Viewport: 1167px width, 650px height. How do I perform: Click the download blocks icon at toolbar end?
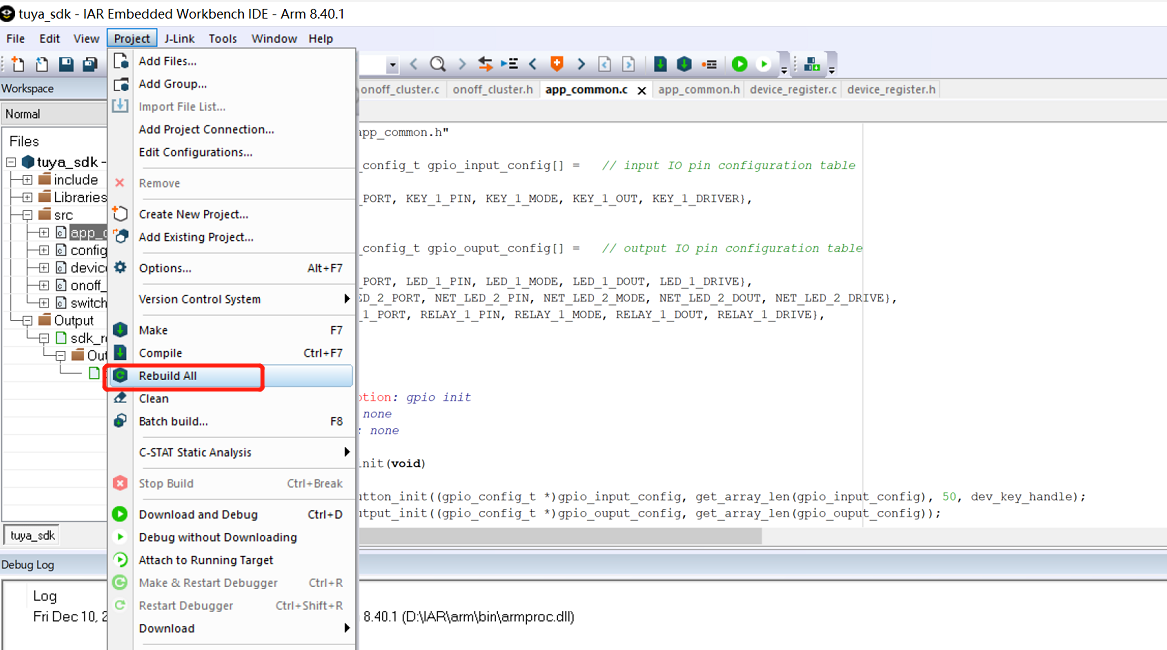coord(812,65)
